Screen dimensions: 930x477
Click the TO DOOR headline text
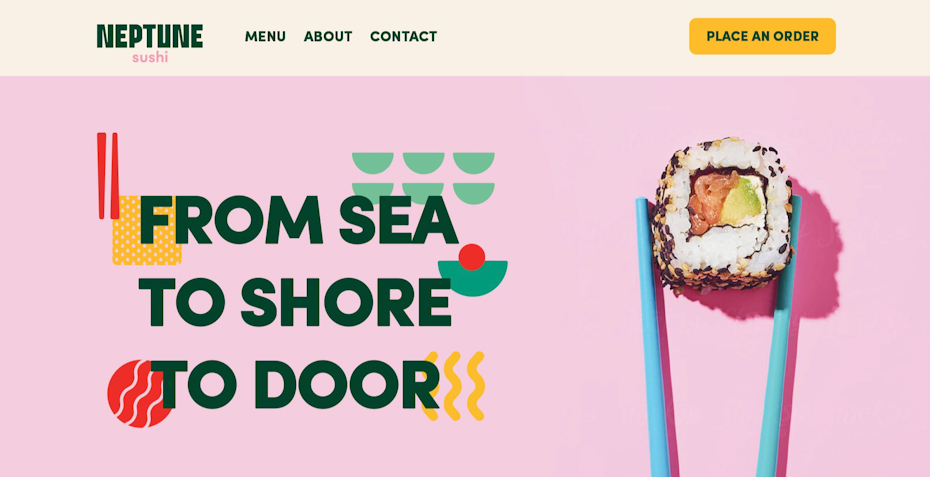click(x=294, y=384)
